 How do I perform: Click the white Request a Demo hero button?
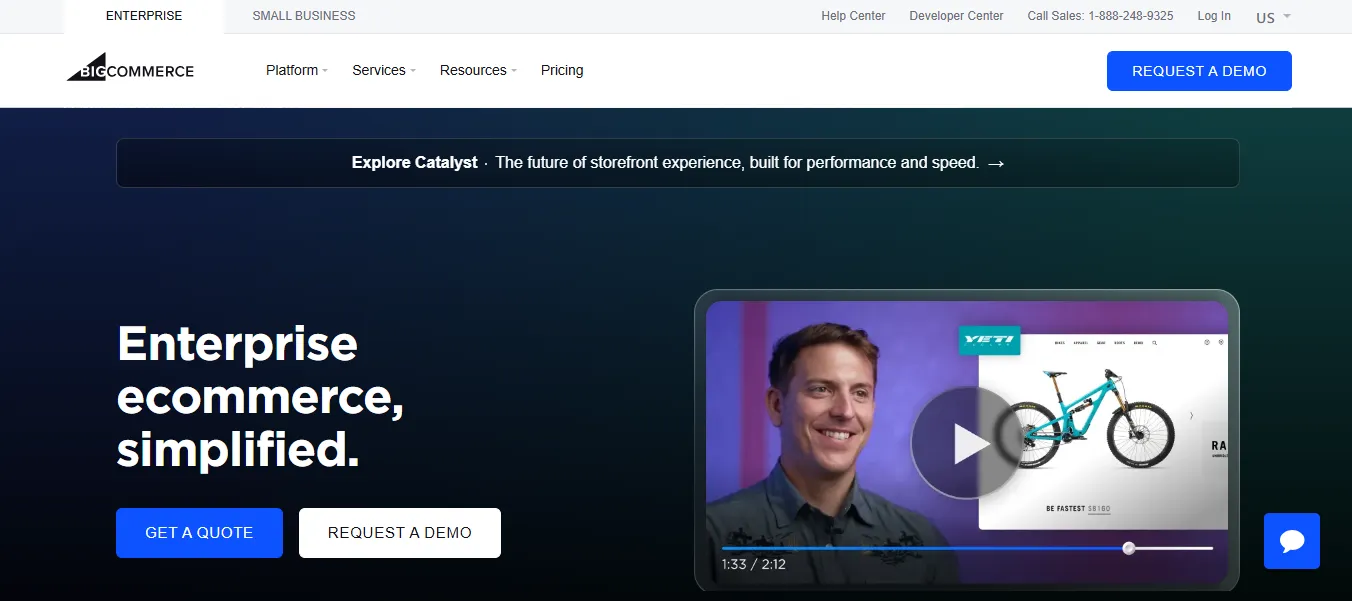click(x=400, y=533)
